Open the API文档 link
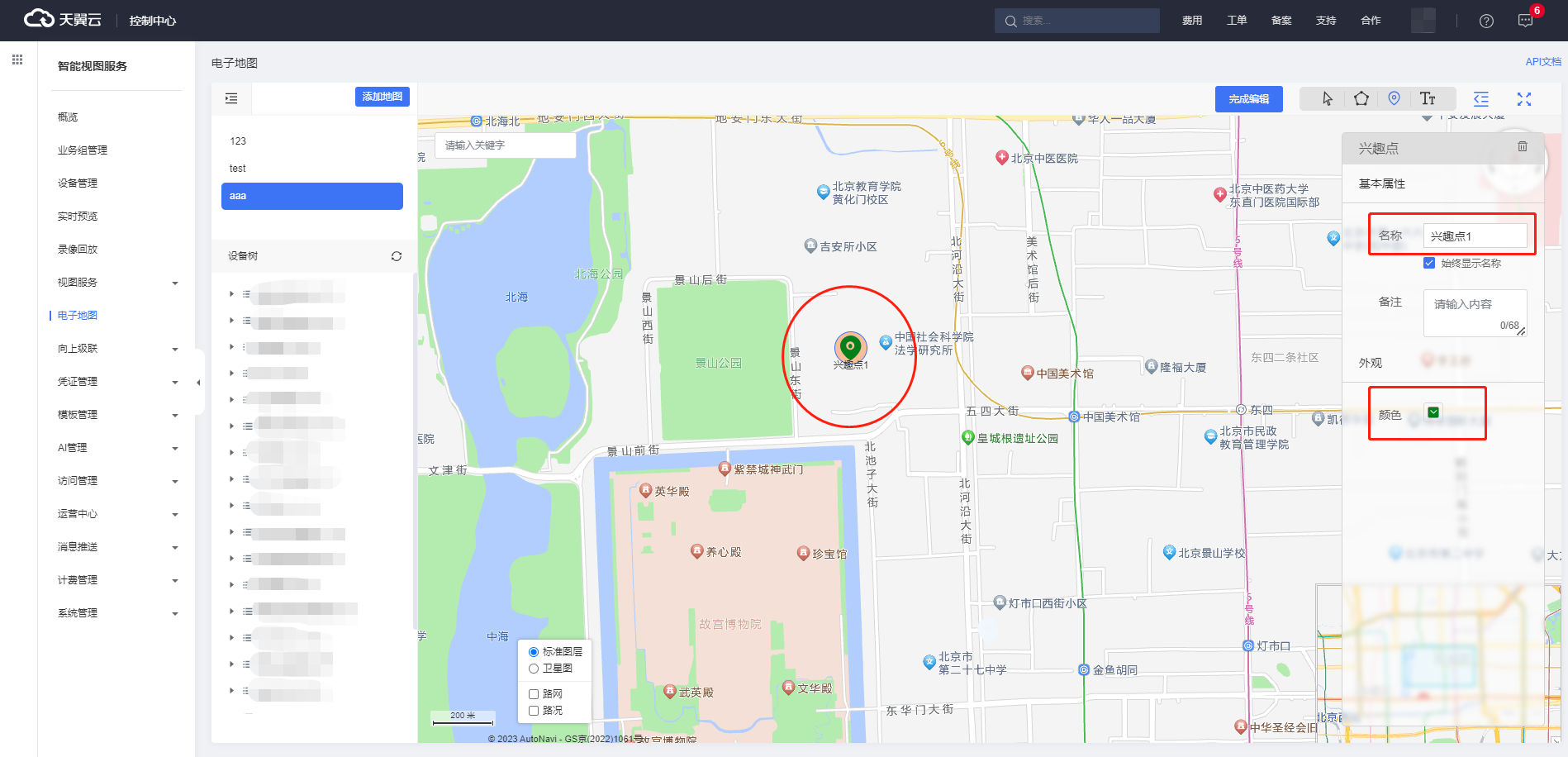The height and width of the screenshot is (757, 1568). pyautogui.click(x=1543, y=62)
